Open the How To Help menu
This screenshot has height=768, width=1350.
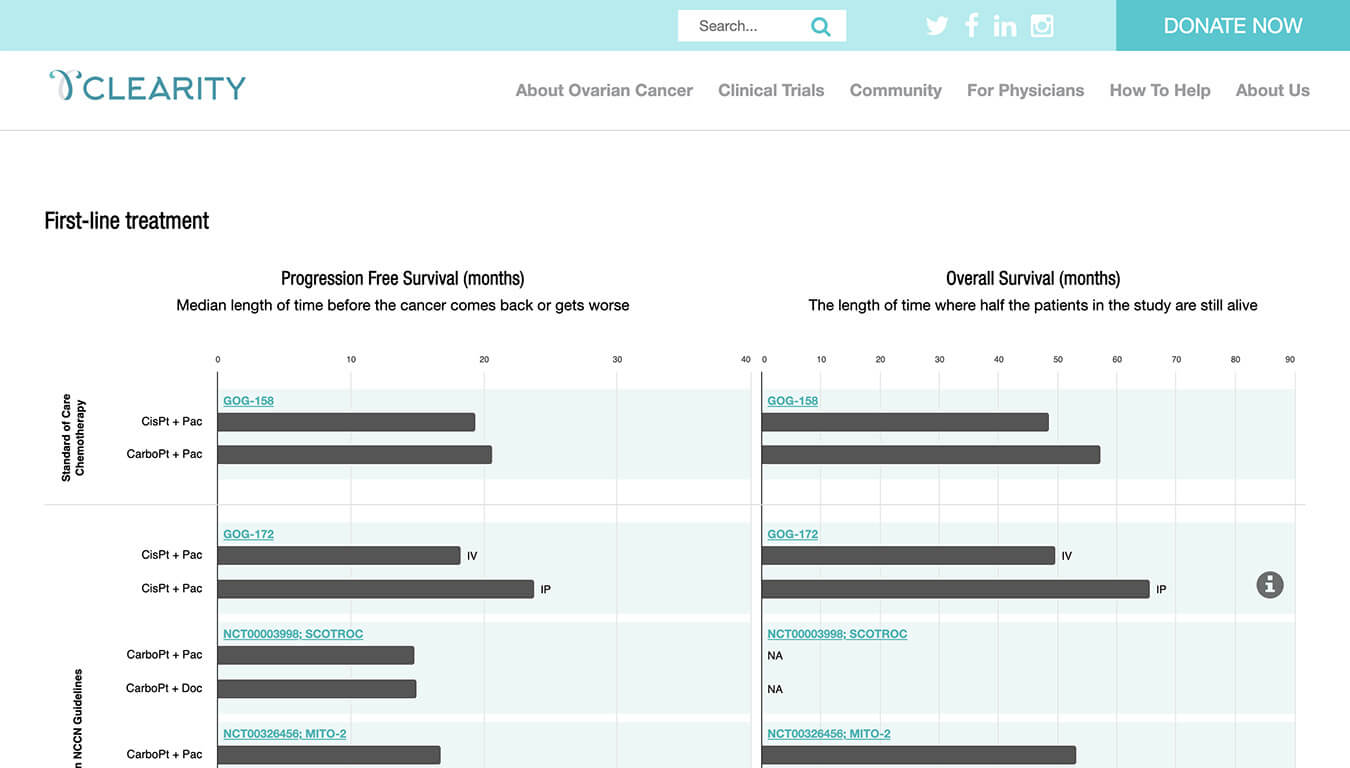pyautogui.click(x=1159, y=90)
